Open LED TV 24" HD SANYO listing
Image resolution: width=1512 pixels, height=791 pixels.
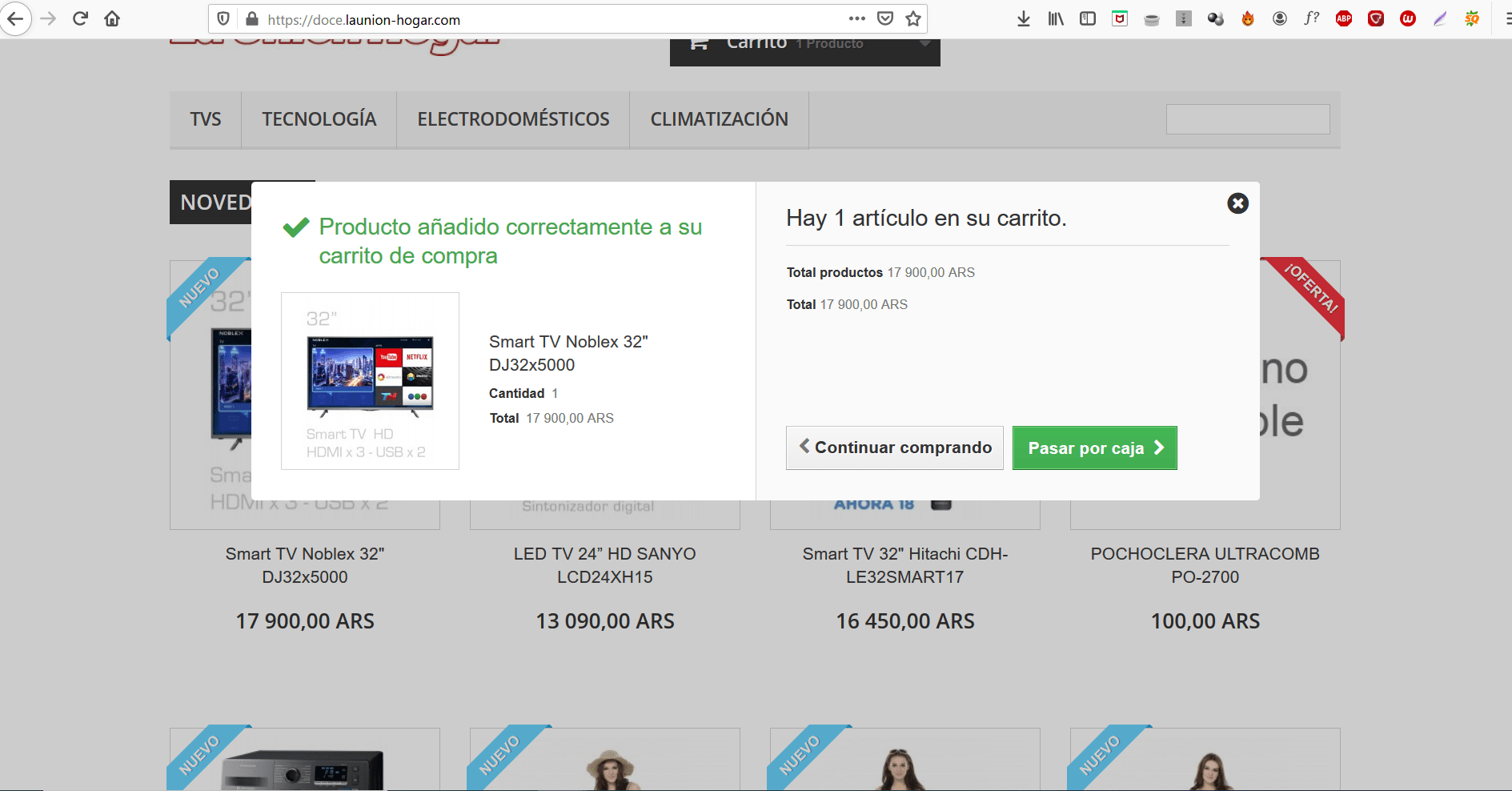tap(605, 565)
